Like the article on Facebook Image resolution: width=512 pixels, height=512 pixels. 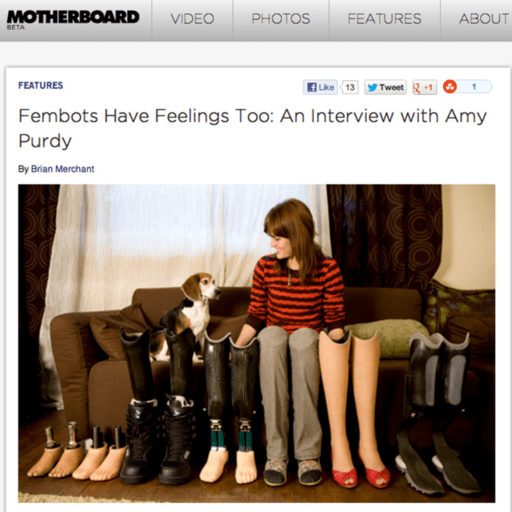tap(320, 87)
